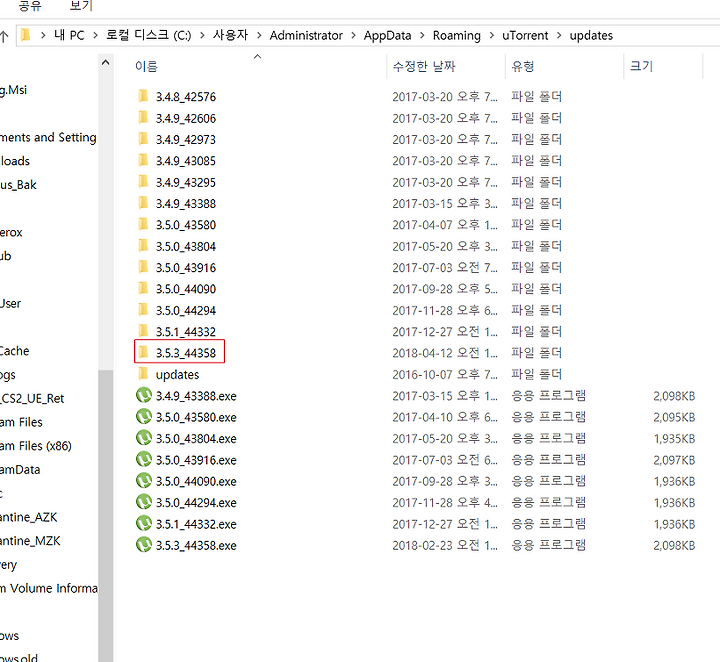720x662 pixels.
Task: Sort by 크기 column header
Action: [x=641, y=67]
